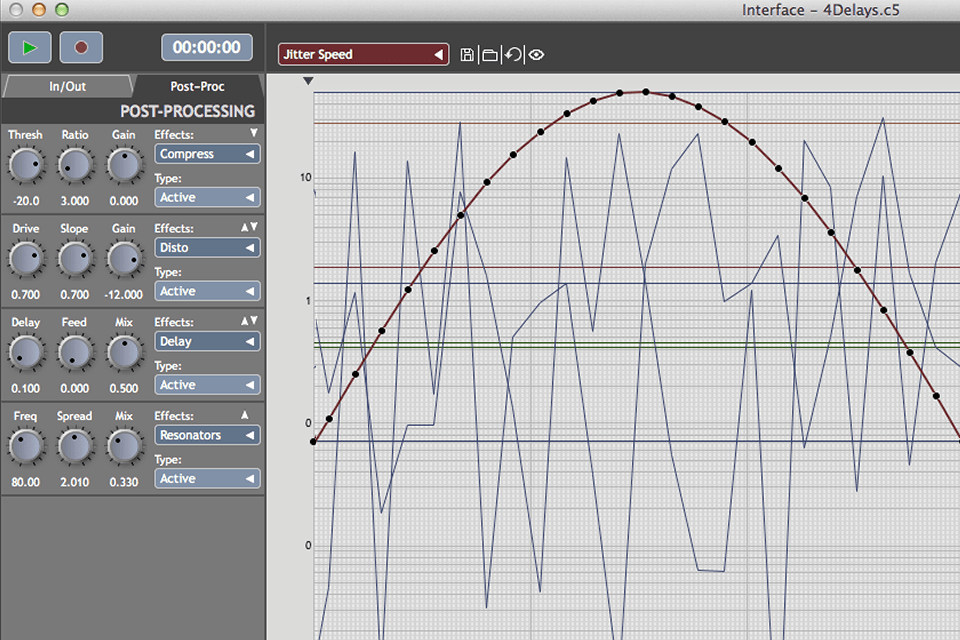This screenshot has height=640, width=960.
Task: Open the Resonators effects dropdown
Action: [x=207, y=435]
